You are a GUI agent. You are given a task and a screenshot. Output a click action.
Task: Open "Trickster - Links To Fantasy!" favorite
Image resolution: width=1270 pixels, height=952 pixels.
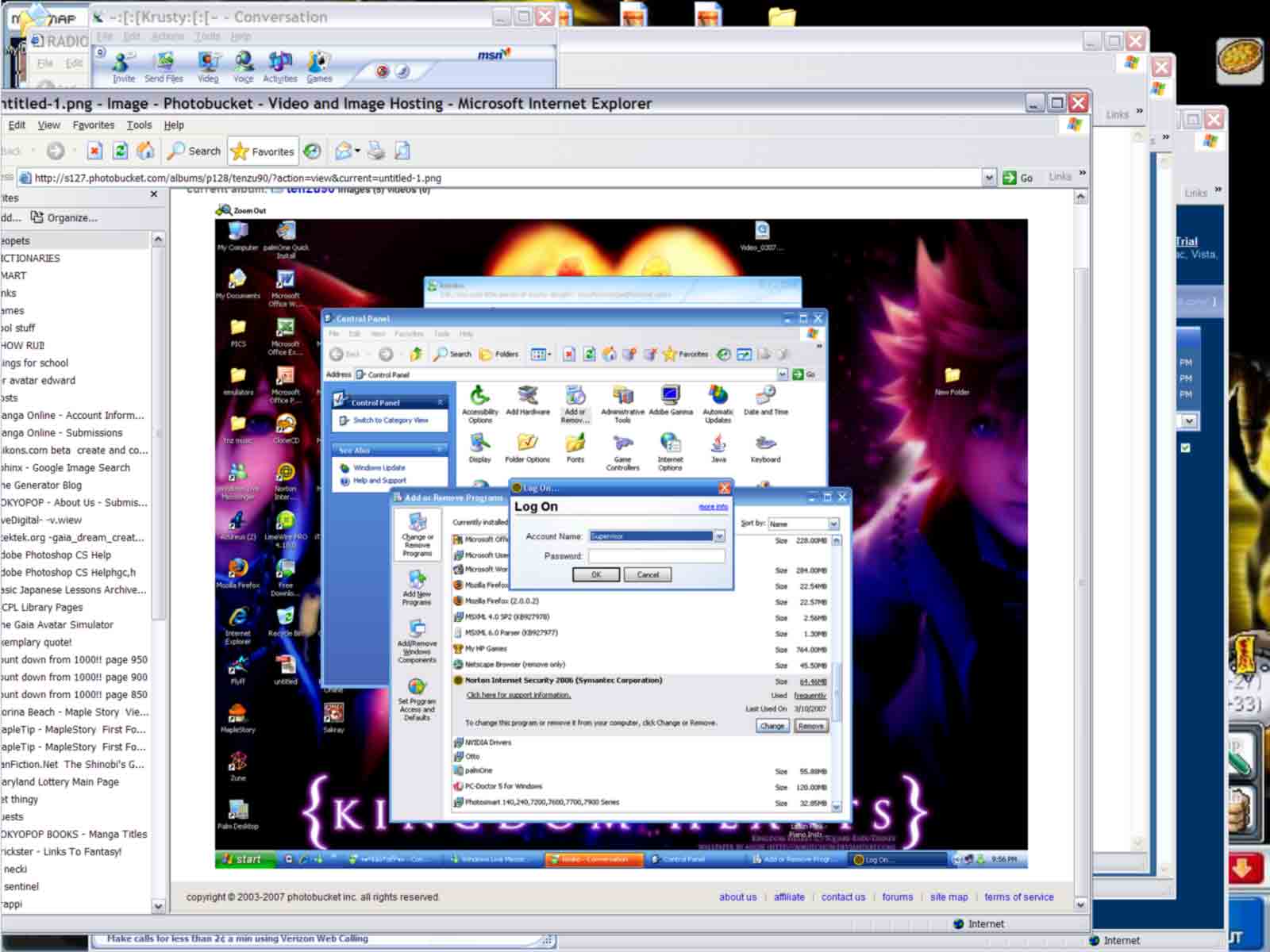[x=61, y=852]
